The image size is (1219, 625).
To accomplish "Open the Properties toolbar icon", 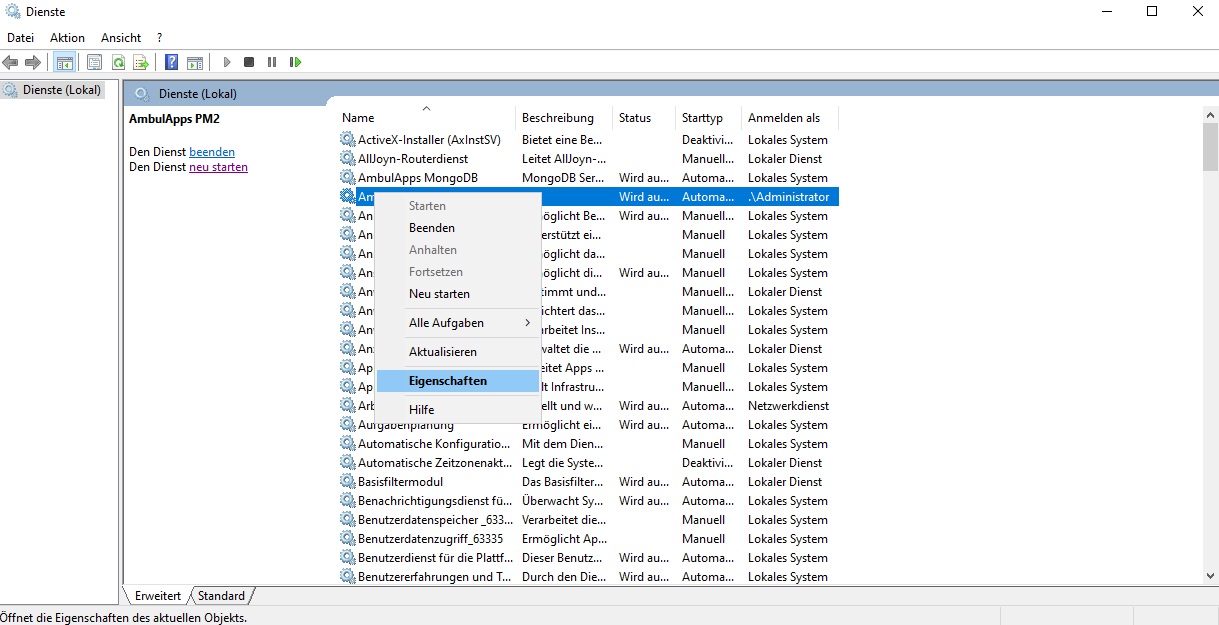I will coord(94,62).
